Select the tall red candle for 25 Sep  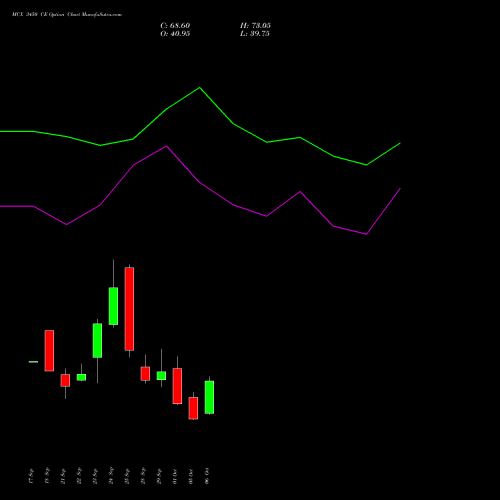(x=129, y=309)
